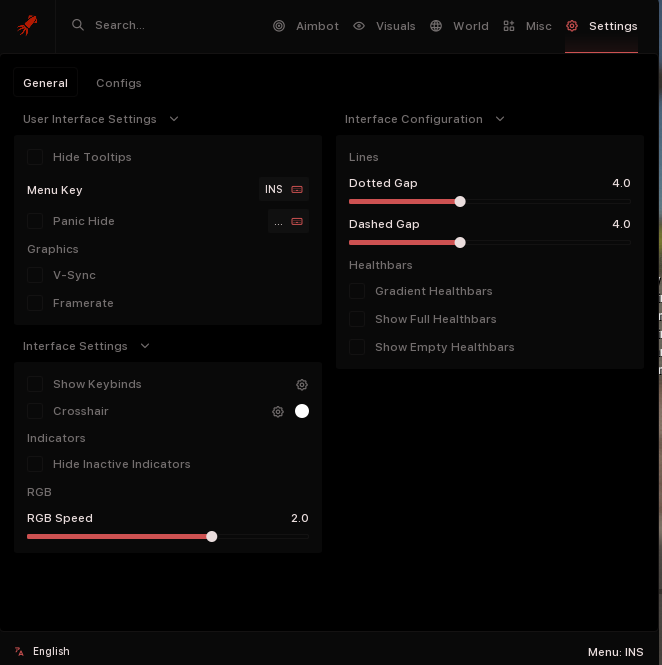Click the Dotted Gap value 4.0
The width and height of the screenshot is (662, 665).
[621, 183]
